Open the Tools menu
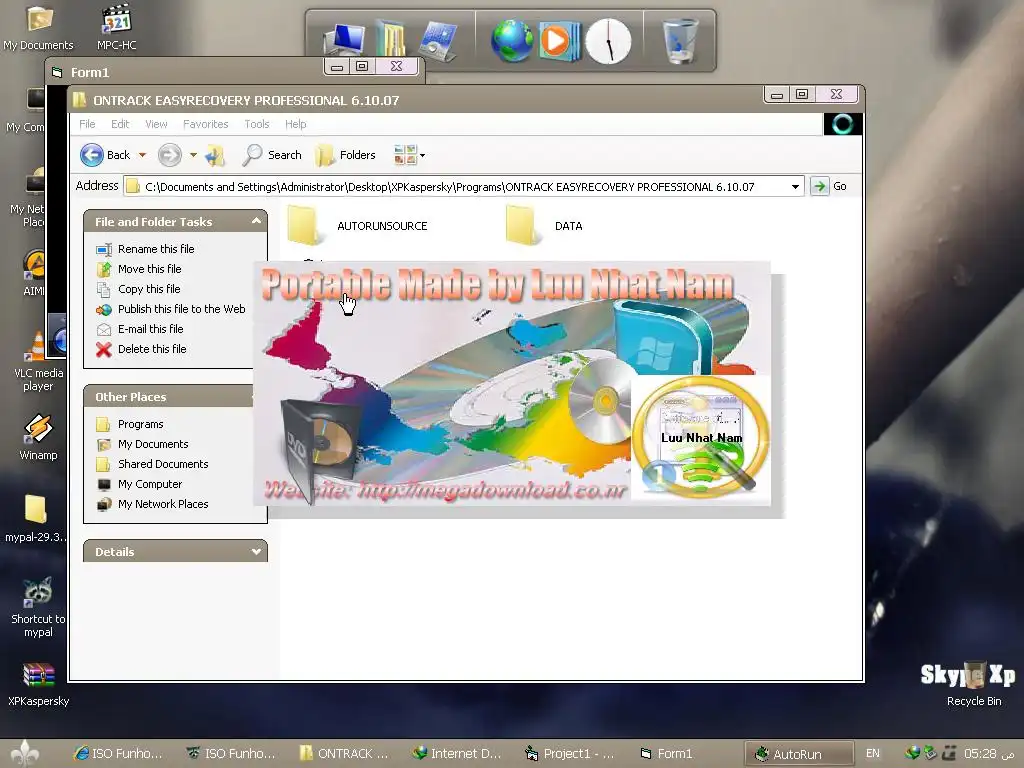This screenshot has height=768, width=1024. [x=257, y=124]
